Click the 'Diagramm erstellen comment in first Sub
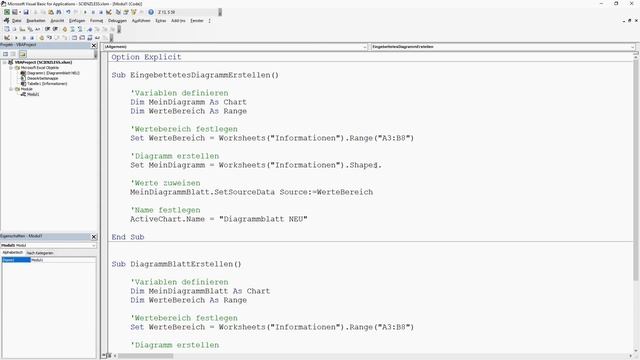This screenshot has width=640, height=360. (175, 156)
